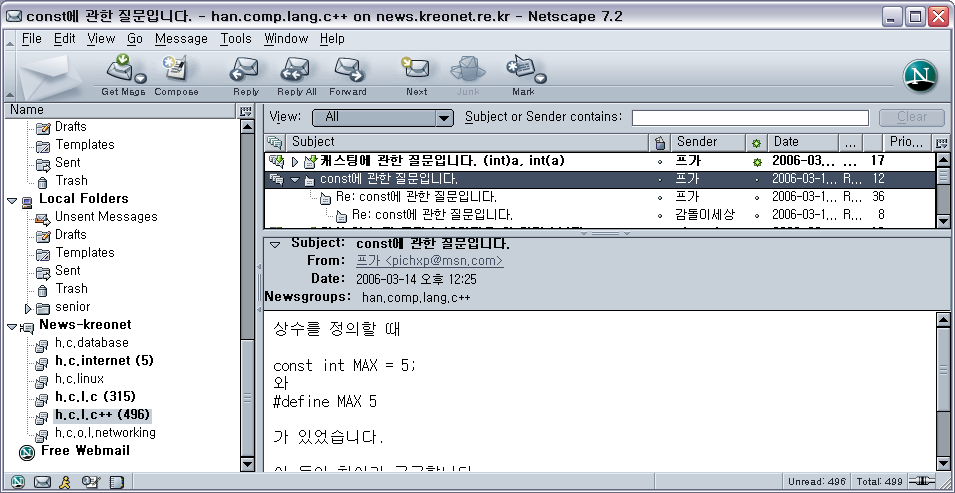
Task: Click the Netscape logo throbber
Action: point(920,76)
